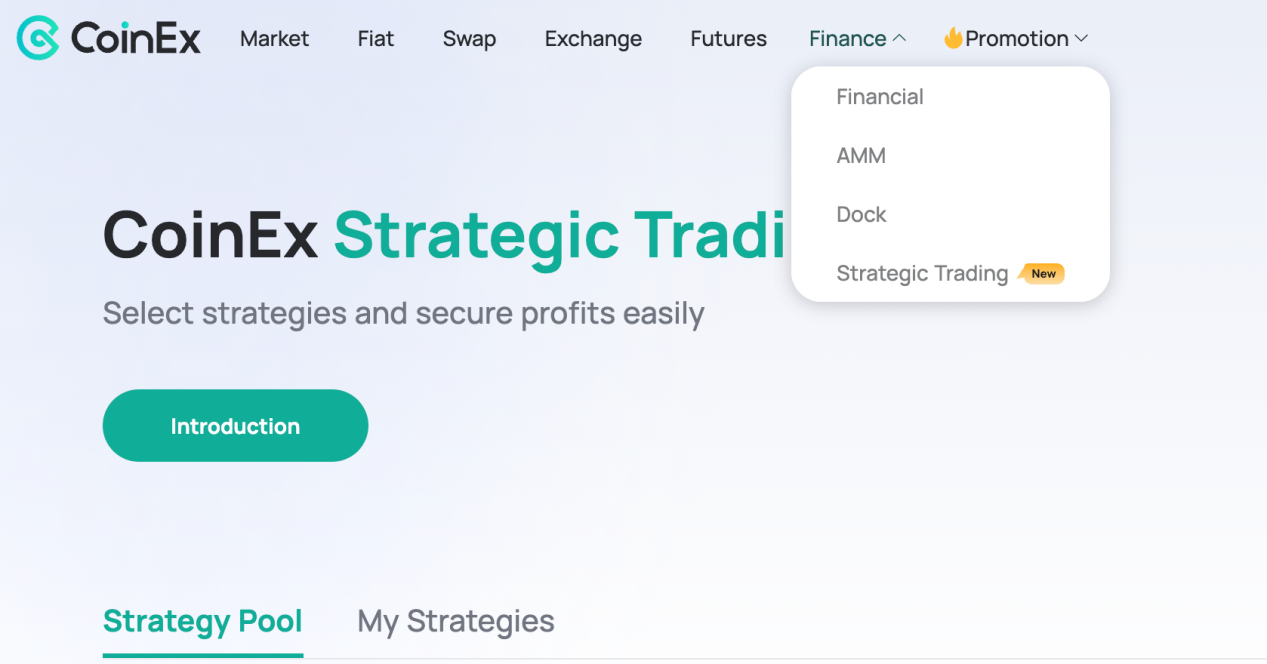Go to the Futures page
The height and width of the screenshot is (664, 1267).
[x=729, y=39]
